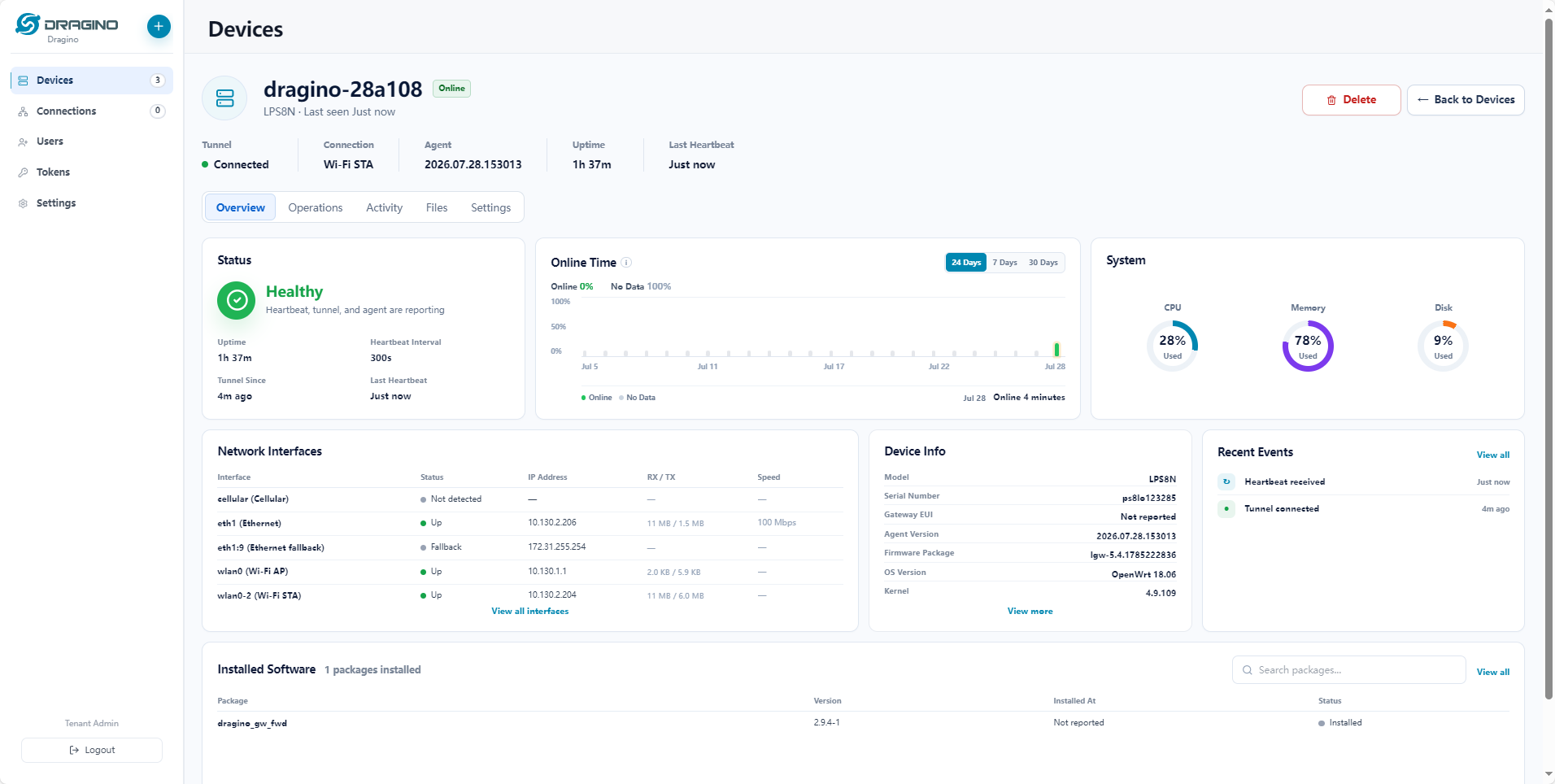Click the Tunnel connected event icon
The image size is (1555, 784).
pyautogui.click(x=1226, y=508)
